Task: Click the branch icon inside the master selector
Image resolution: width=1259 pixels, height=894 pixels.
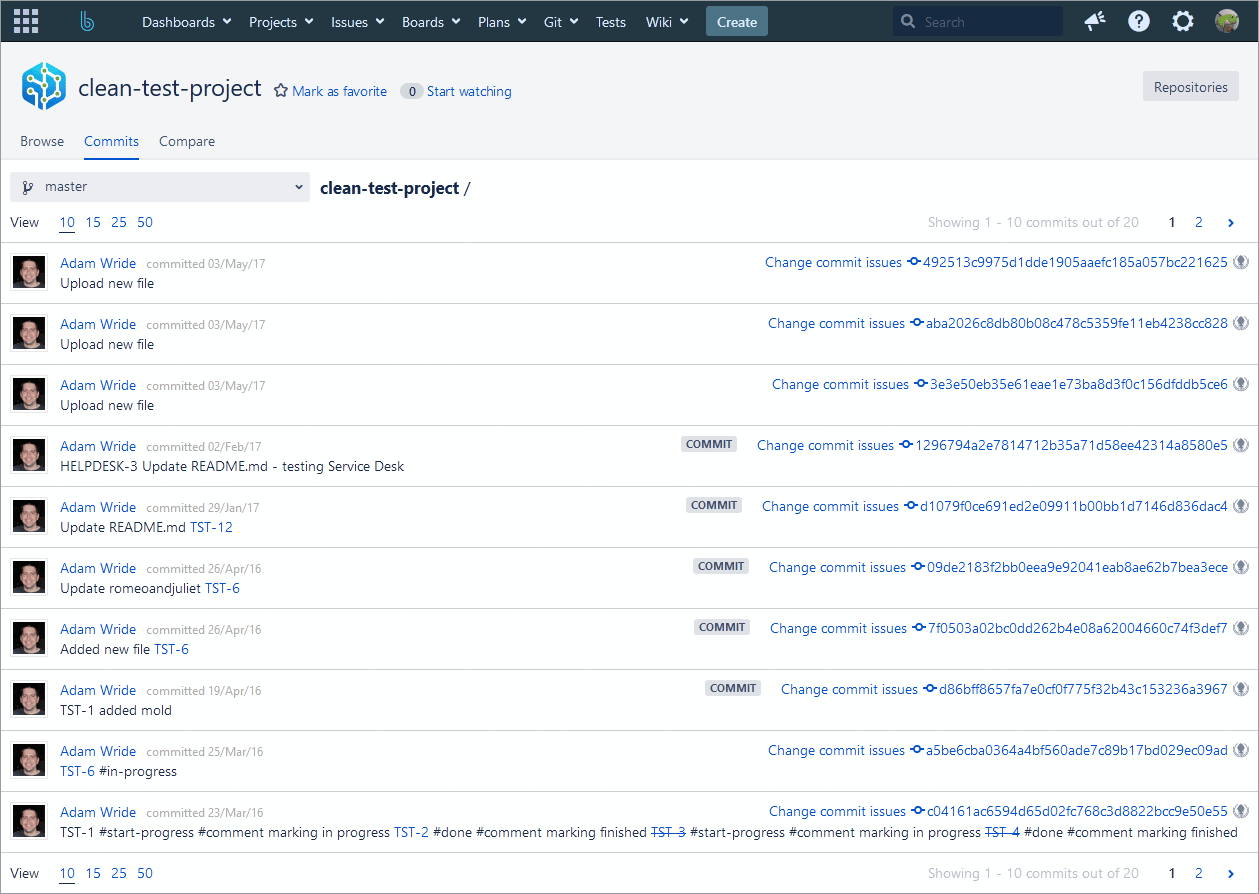Action: click(28, 186)
